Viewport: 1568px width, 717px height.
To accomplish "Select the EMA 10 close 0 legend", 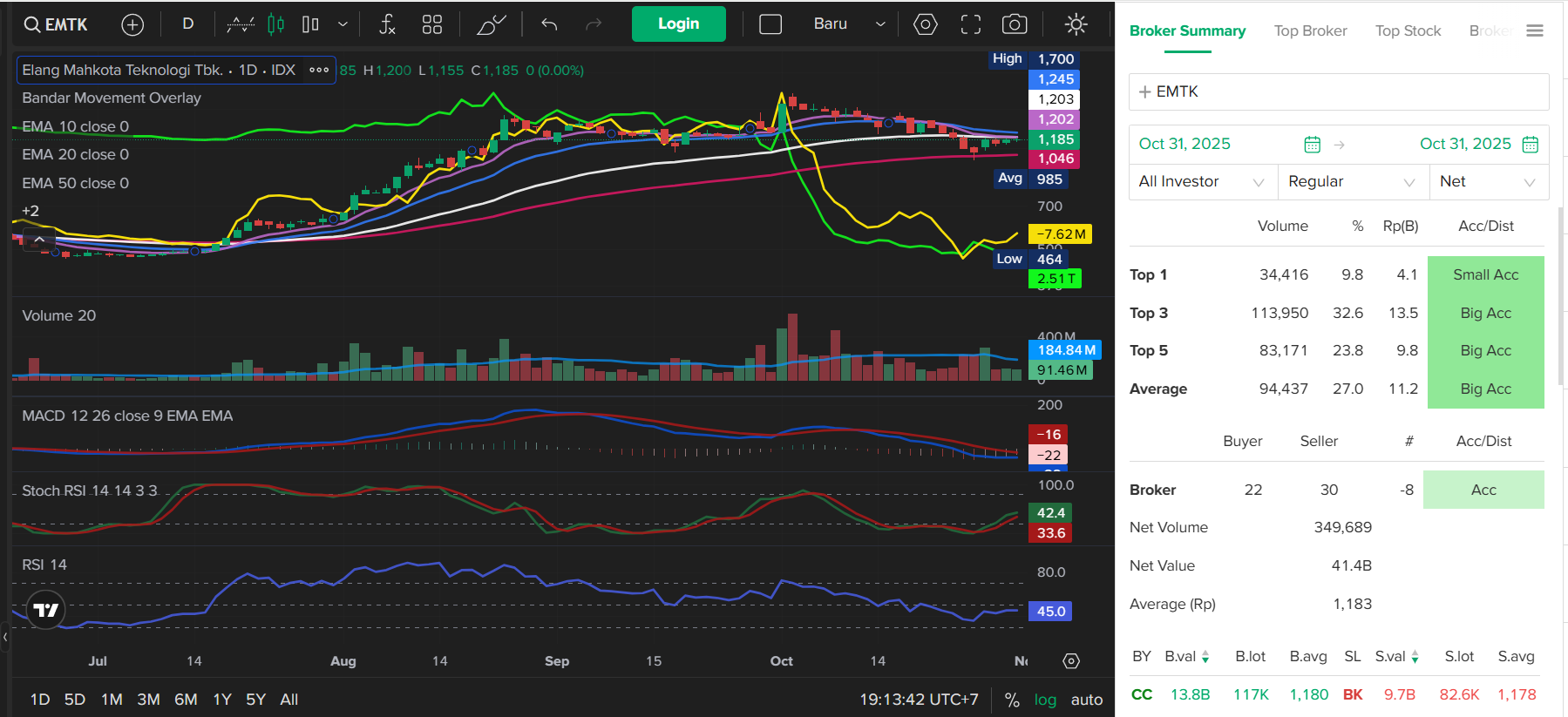I will (76, 127).
